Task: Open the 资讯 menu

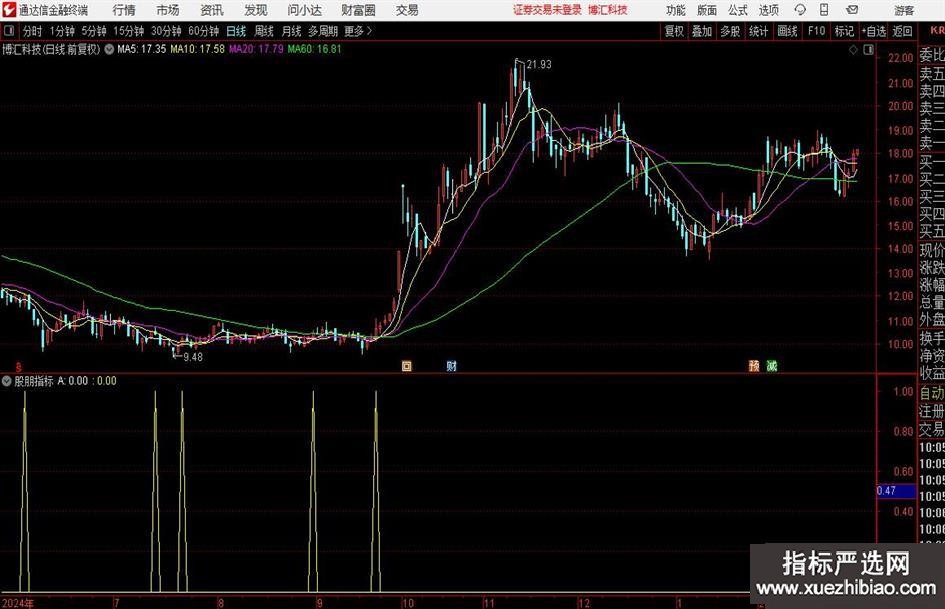Action: coord(212,10)
